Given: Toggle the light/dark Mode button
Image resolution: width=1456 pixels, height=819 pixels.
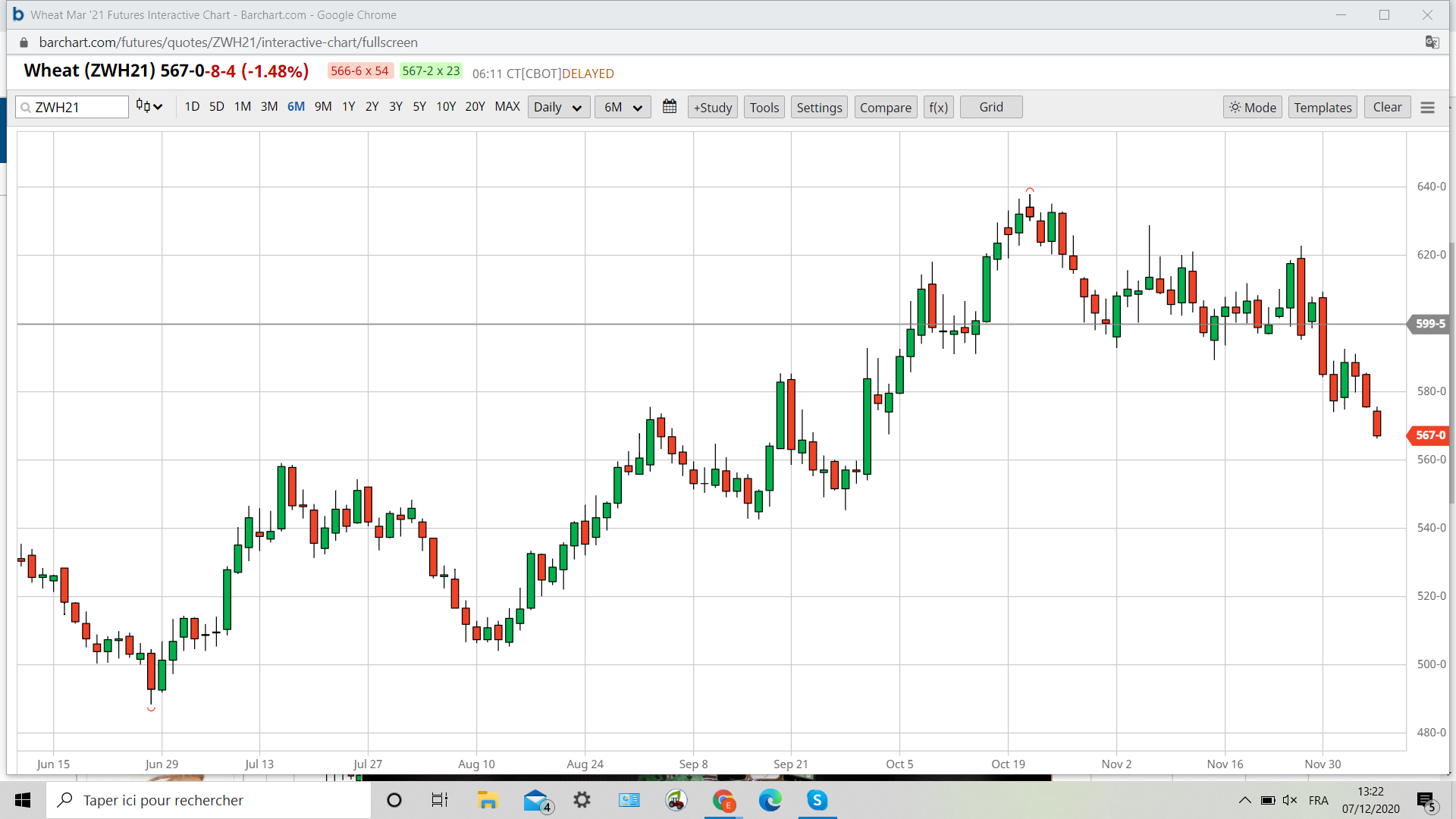Looking at the screenshot, I should (x=1253, y=108).
